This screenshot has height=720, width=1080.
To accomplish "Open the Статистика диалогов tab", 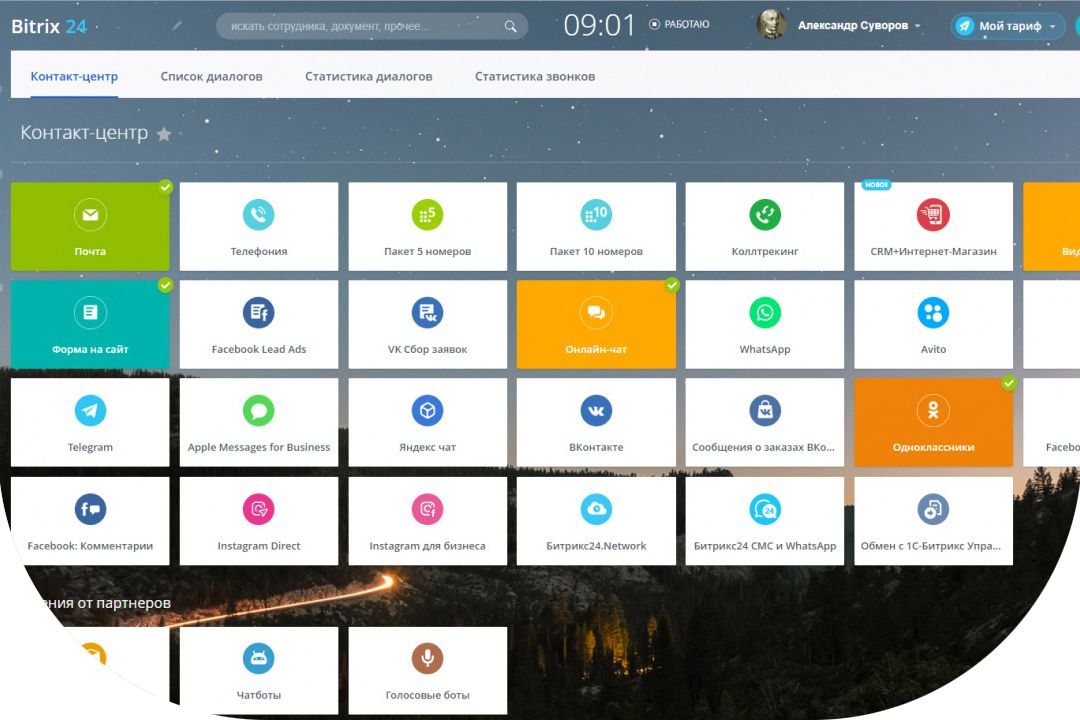I will 368,76.
